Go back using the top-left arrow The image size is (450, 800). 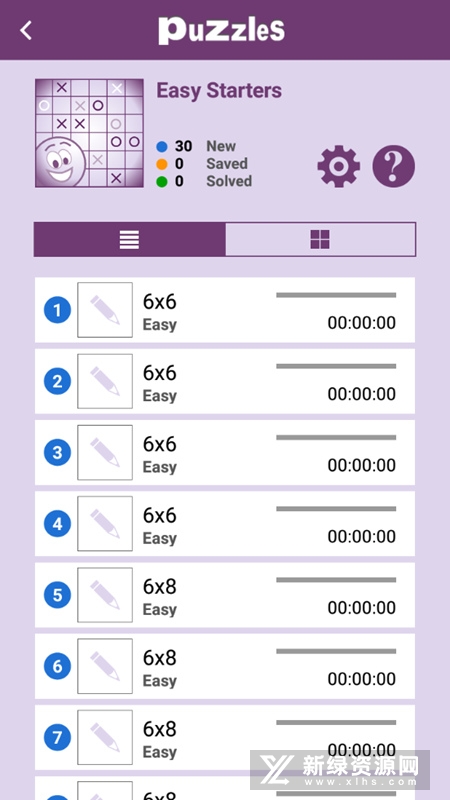coord(26,31)
